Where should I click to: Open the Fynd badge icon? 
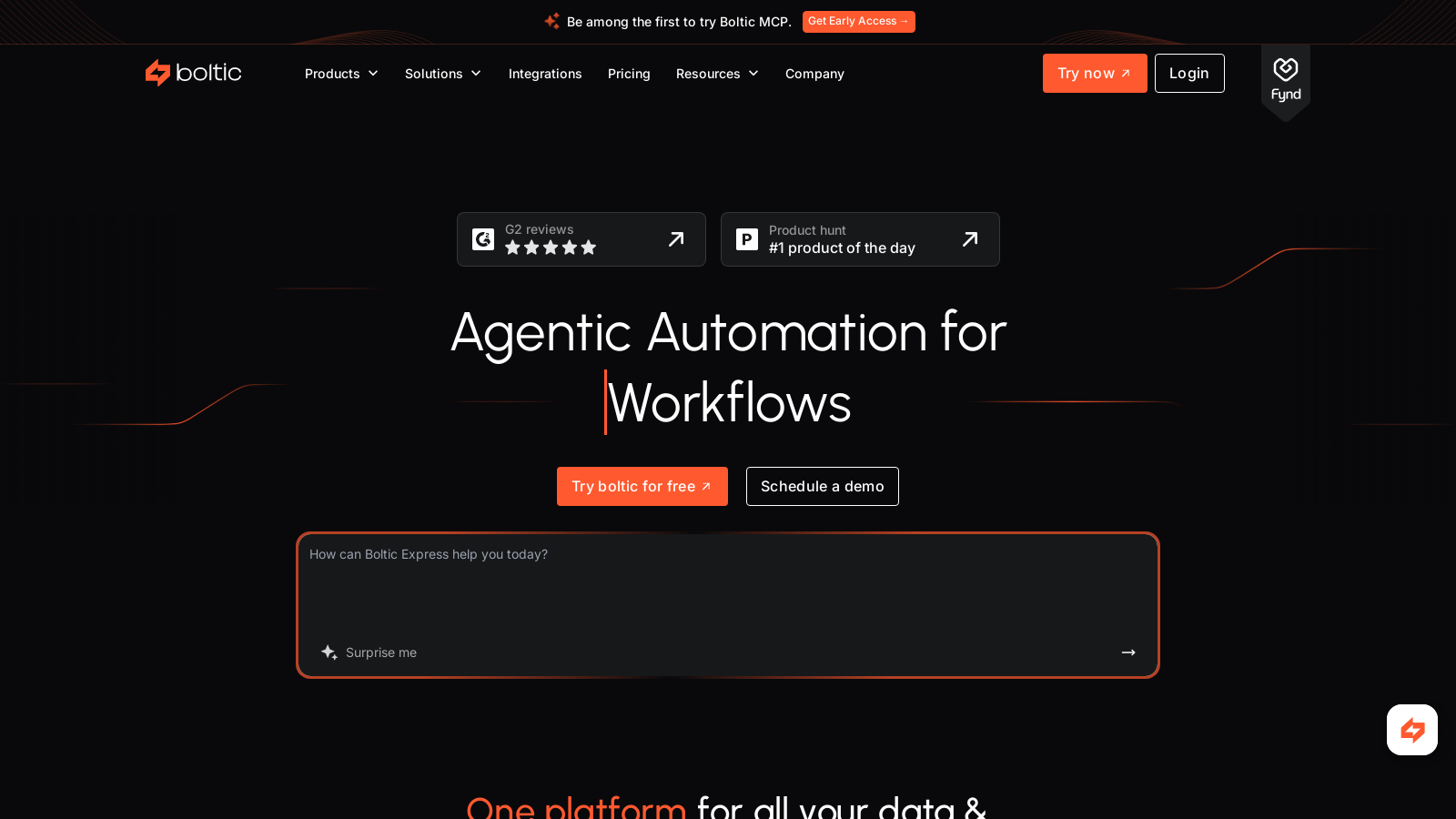(x=1285, y=80)
